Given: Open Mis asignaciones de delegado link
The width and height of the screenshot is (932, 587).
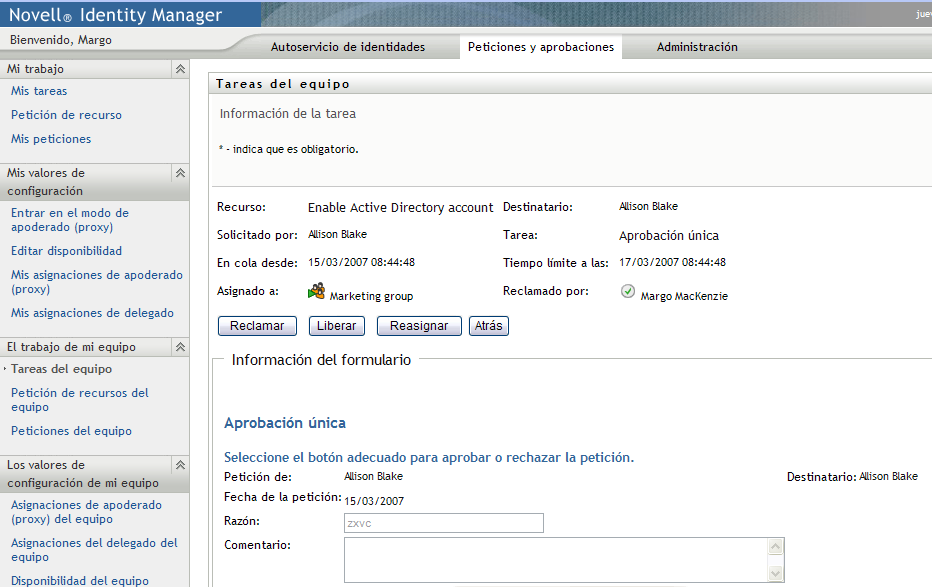Looking at the screenshot, I should click(92, 313).
